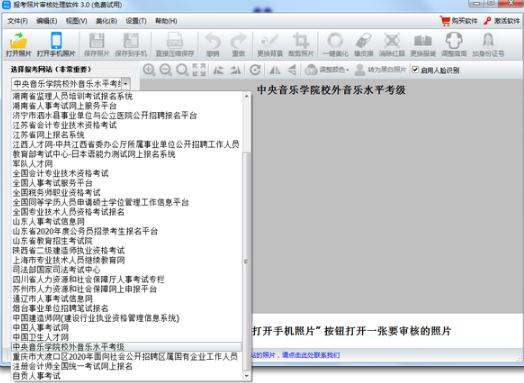Choose 中国卫生人才网 in dropdown list

point(40,337)
